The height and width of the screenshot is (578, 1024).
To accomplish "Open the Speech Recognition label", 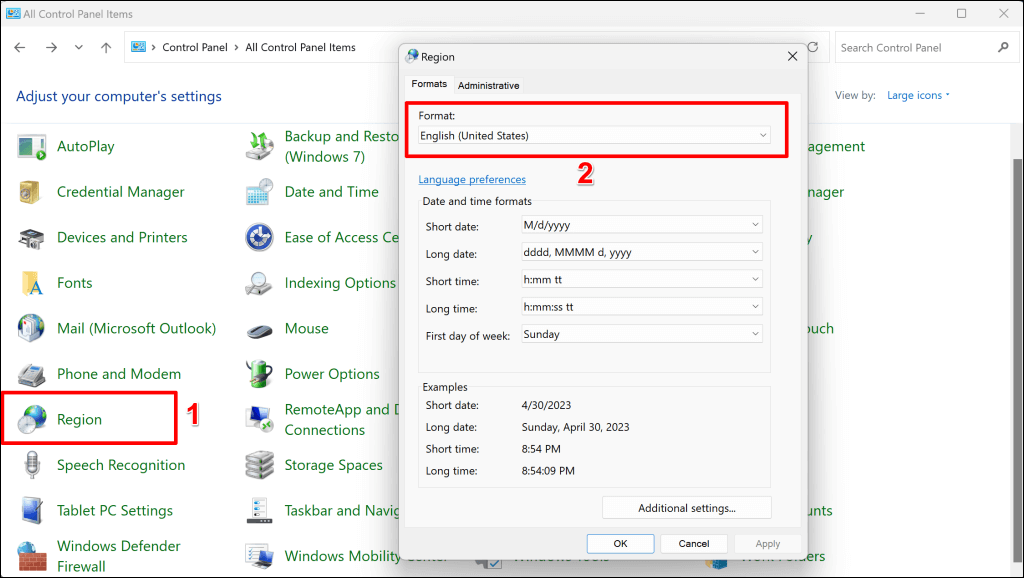I will (121, 465).
